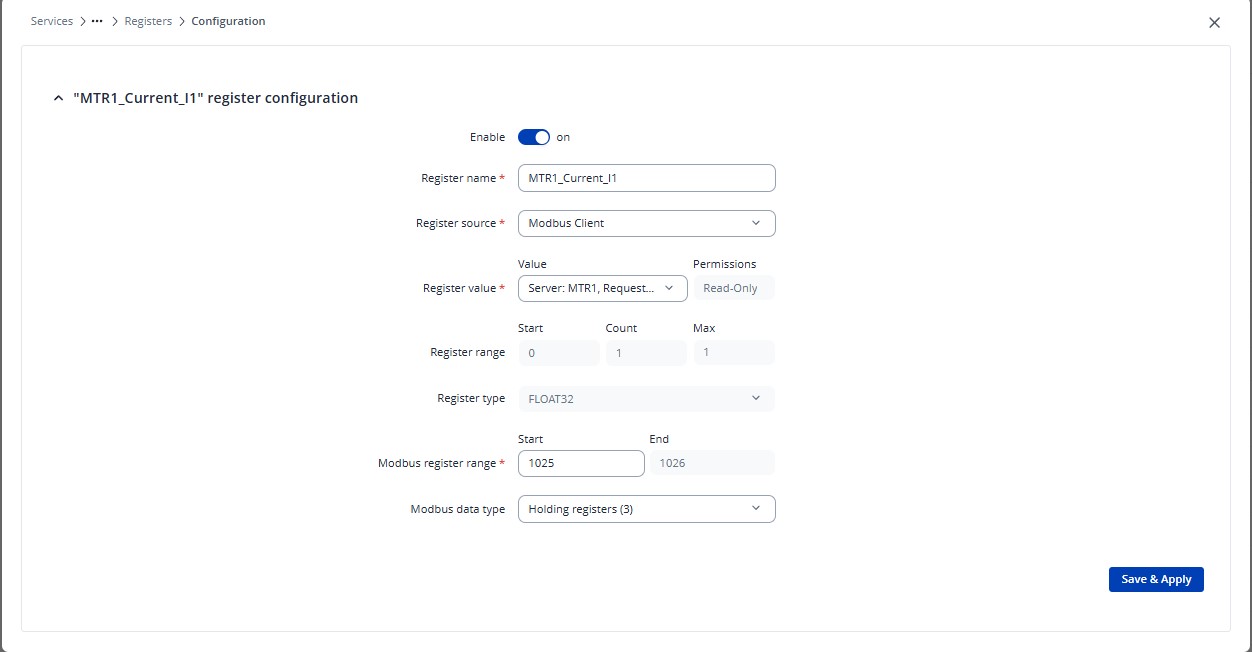This screenshot has height=652, width=1252.
Task: Click the Configuration breadcrumb item
Action: (x=228, y=21)
